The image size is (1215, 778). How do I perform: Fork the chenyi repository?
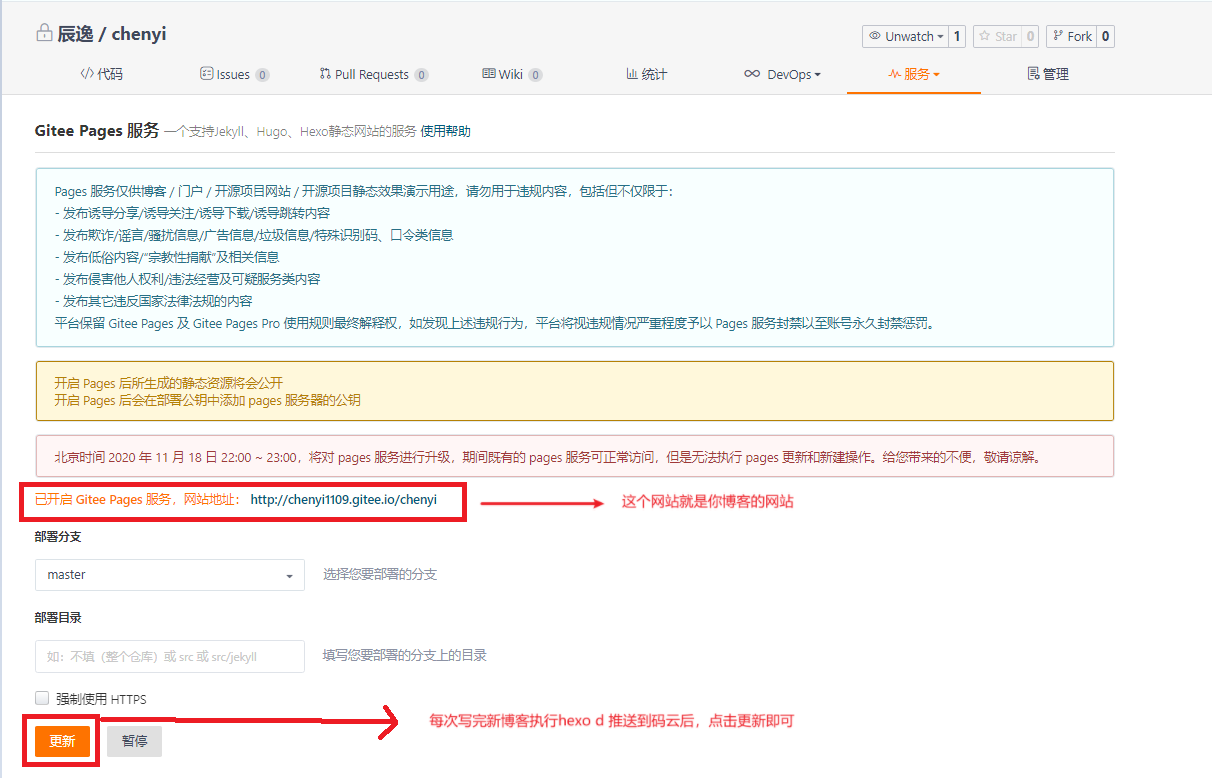coord(1071,36)
